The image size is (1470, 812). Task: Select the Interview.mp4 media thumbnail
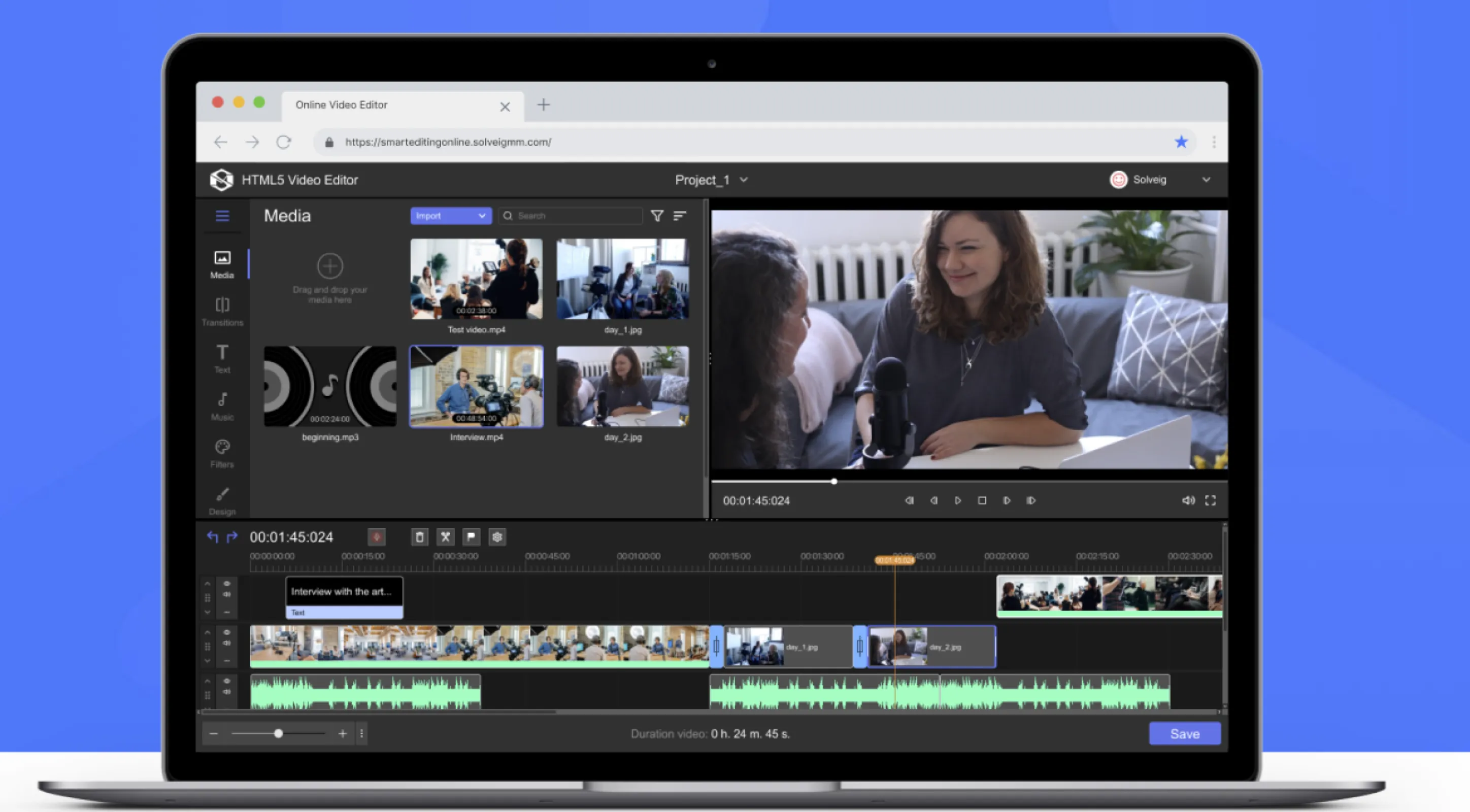(477, 387)
